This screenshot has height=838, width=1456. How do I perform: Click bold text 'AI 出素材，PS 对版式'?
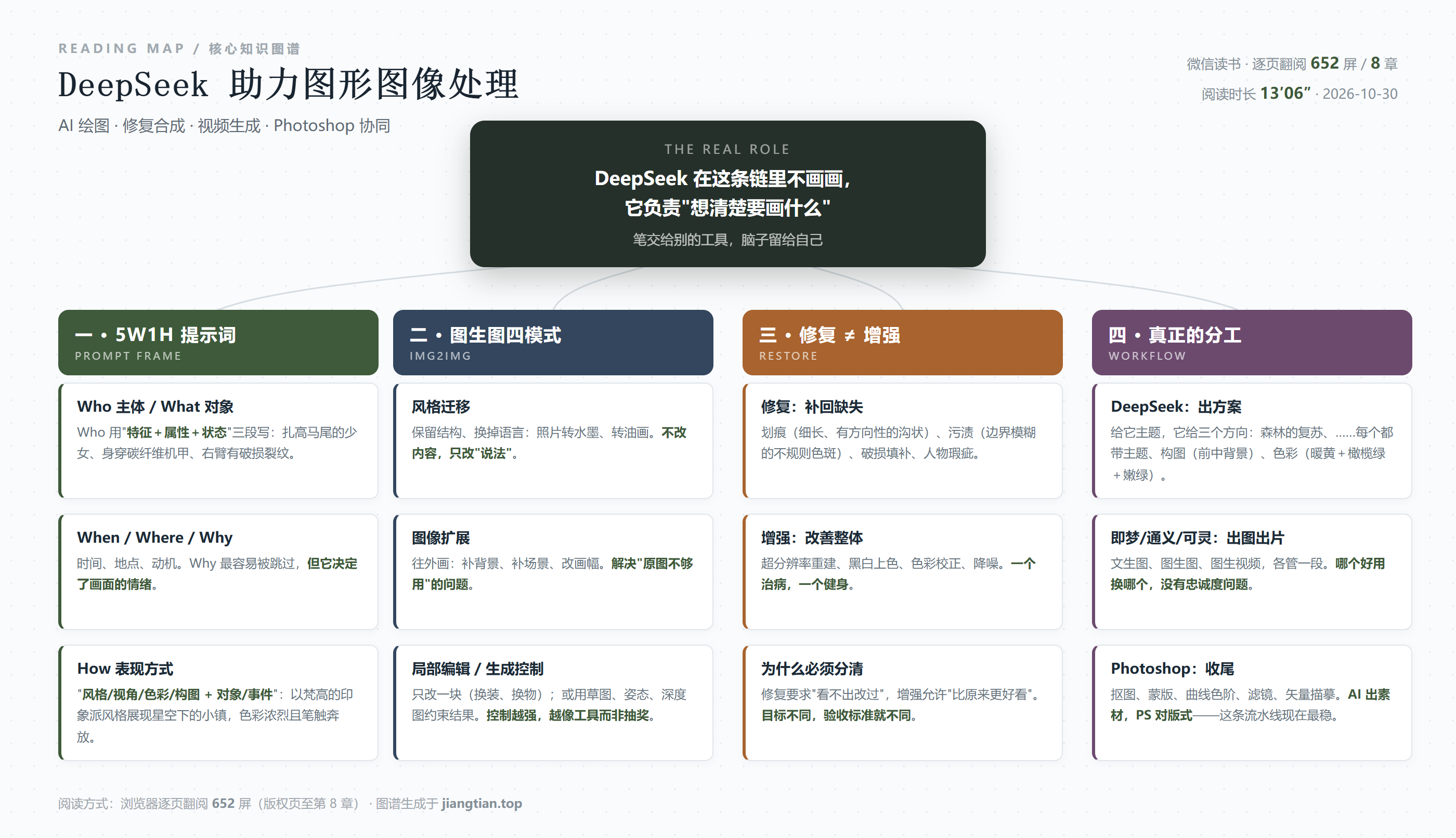1251,705
